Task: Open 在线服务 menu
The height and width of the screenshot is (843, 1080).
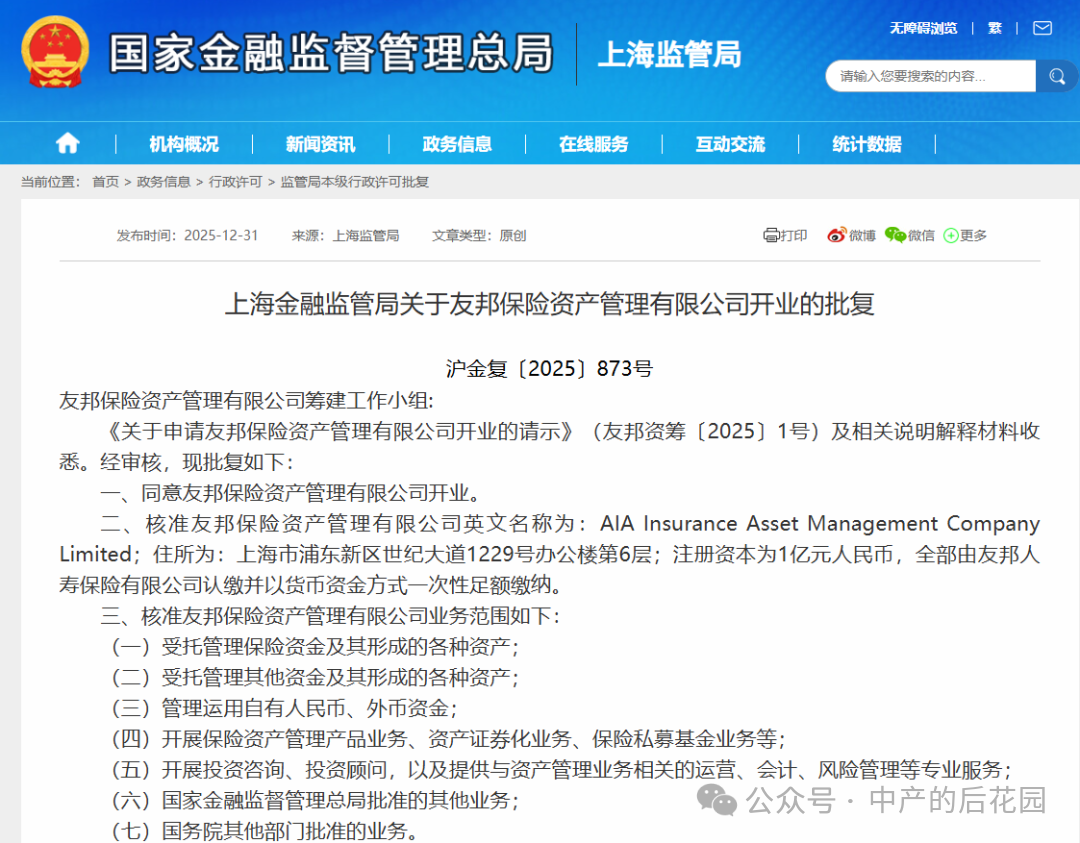Action: (594, 144)
